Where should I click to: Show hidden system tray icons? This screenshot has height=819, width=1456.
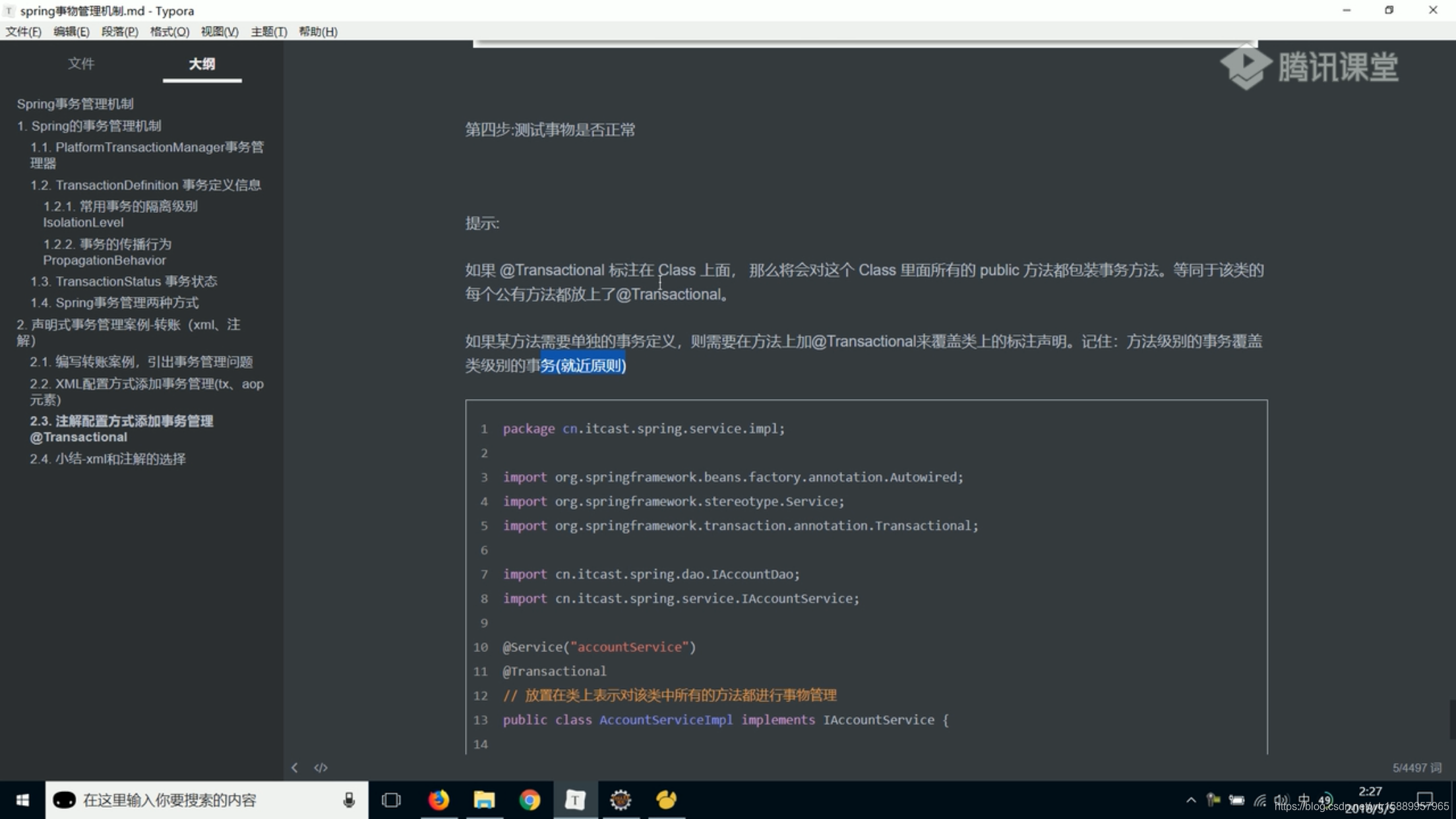point(1191,800)
